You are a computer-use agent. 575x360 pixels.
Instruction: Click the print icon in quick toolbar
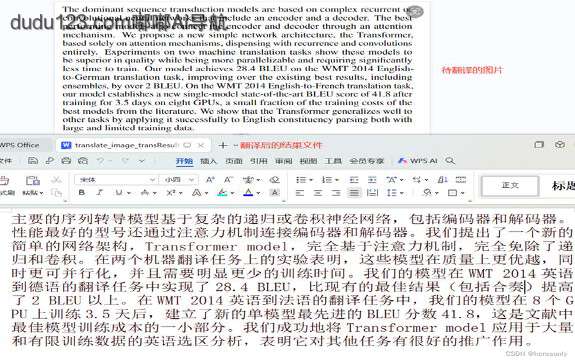click(x=66, y=161)
